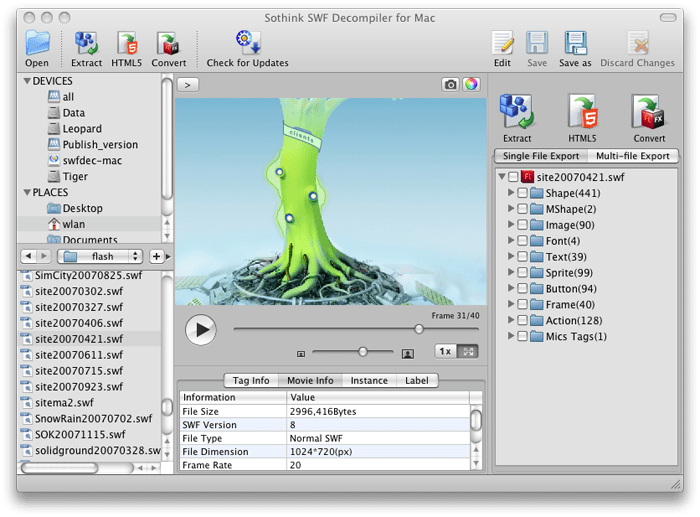Click the top toolbar HTML5 icon
Image resolution: width=700 pixels, height=517 pixels.
[x=127, y=43]
